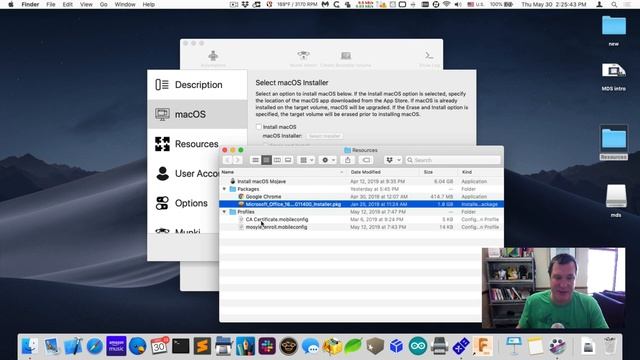Select the MDS intro file on desktop
Viewport: 640px width, 360px height.
coord(613,76)
